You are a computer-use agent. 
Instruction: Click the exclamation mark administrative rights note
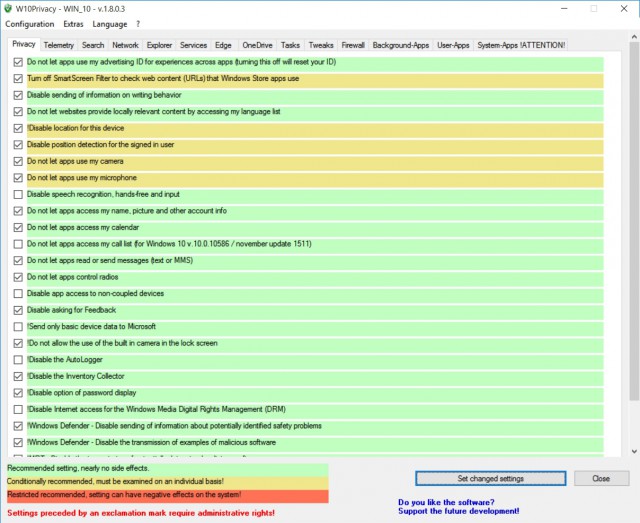point(141,513)
